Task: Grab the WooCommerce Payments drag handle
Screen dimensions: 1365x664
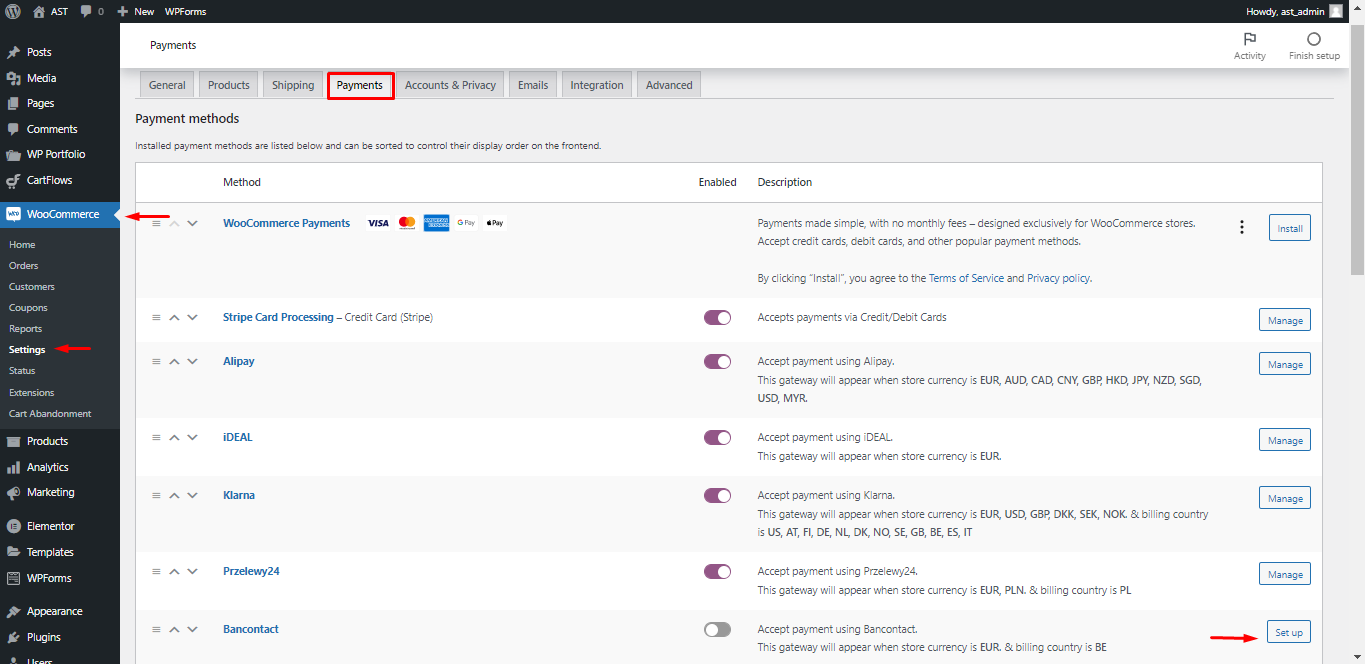Action: (x=156, y=223)
